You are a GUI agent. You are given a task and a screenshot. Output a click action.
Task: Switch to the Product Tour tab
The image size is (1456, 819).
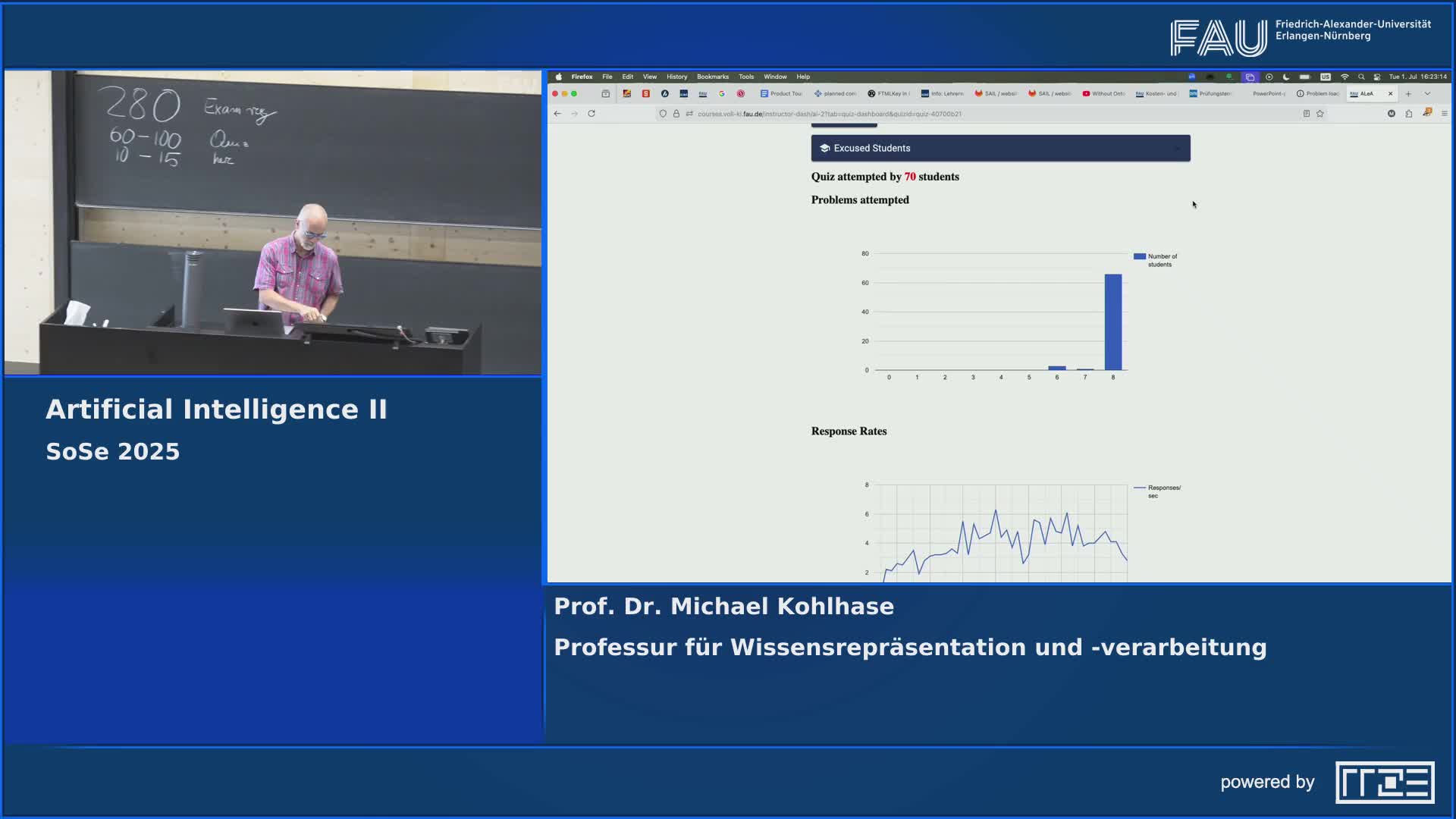(781, 94)
